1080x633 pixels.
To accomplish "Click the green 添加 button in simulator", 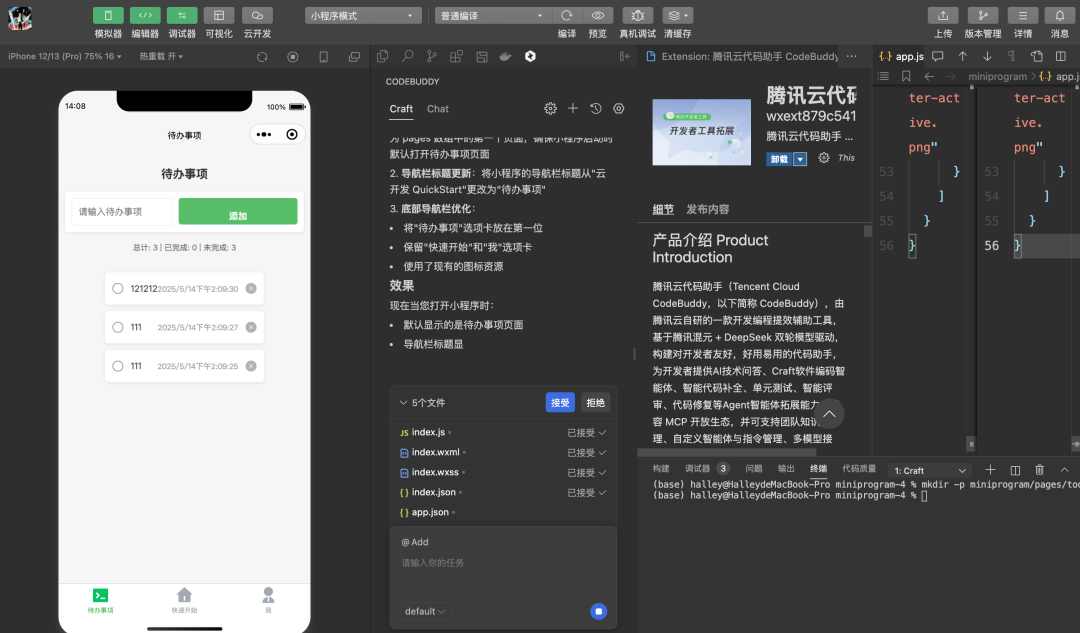I will tap(238, 211).
